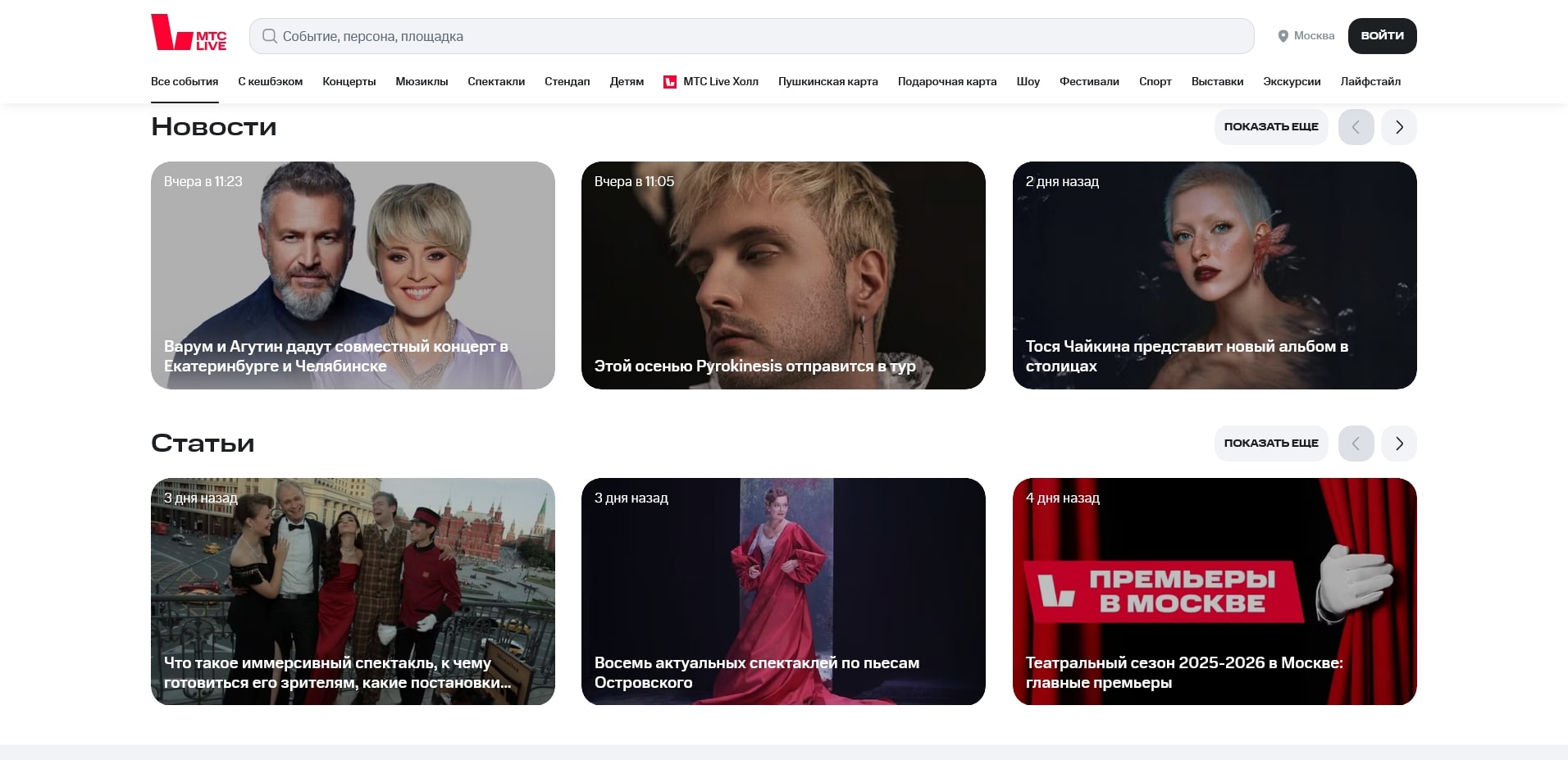Click the left arrow in Статьи section

click(x=1356, y=443)
